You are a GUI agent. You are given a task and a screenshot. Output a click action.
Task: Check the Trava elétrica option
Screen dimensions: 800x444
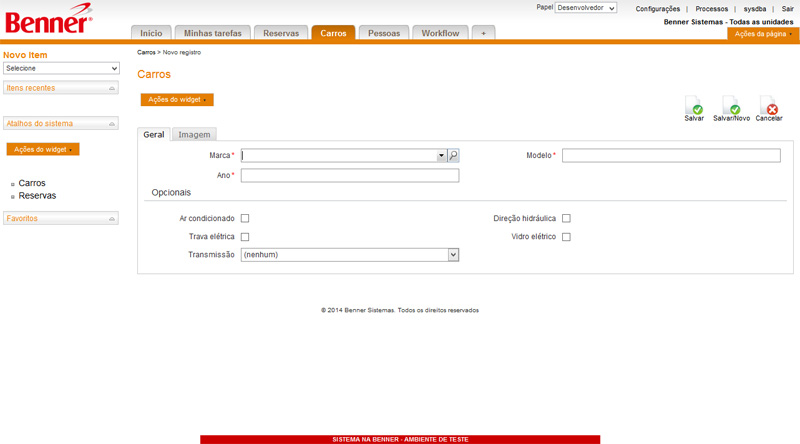click(245, 237)
